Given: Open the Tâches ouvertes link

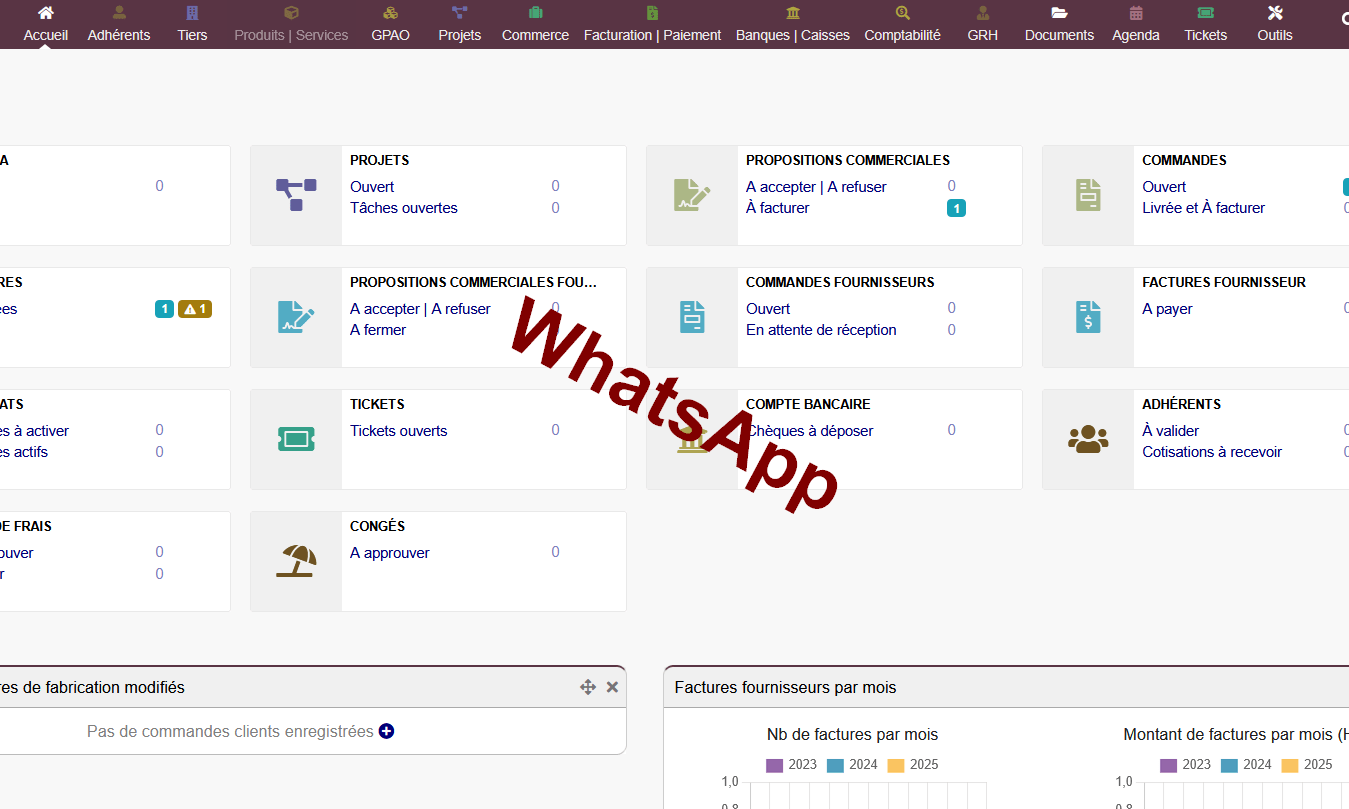Looking at the screenshot, I should [404, 208].
